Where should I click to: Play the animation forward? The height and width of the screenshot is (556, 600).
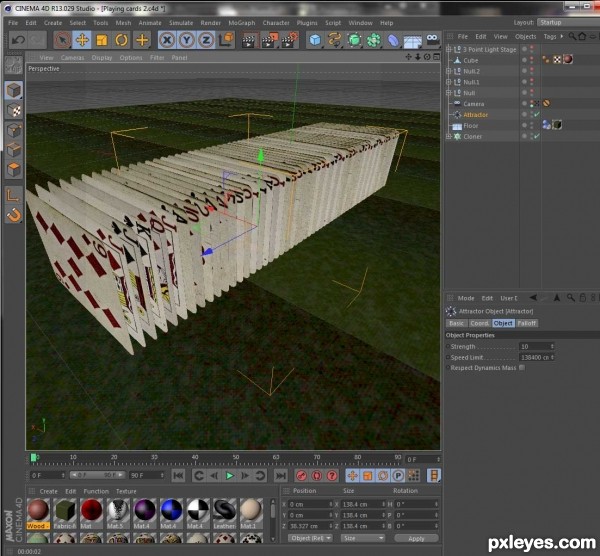(x=230, y=476)
